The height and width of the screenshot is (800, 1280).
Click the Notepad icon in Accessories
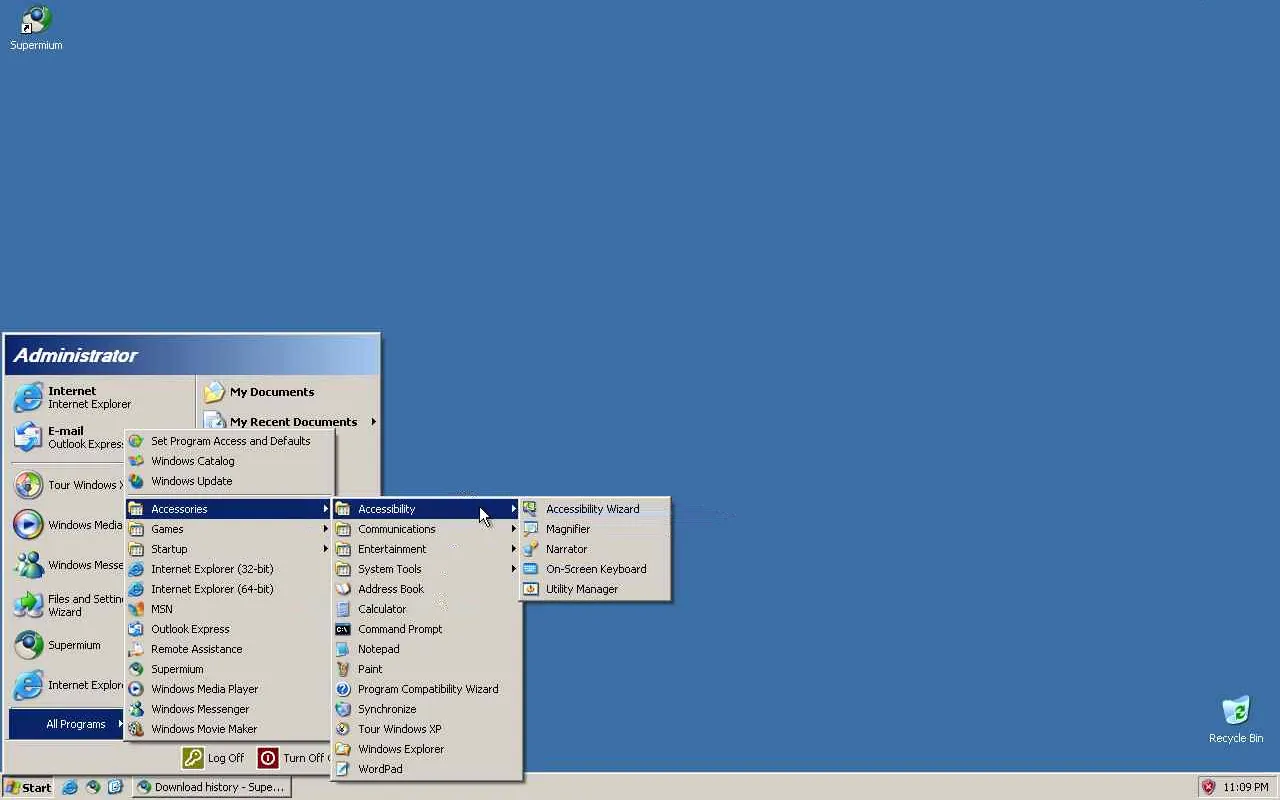[343, 649]
